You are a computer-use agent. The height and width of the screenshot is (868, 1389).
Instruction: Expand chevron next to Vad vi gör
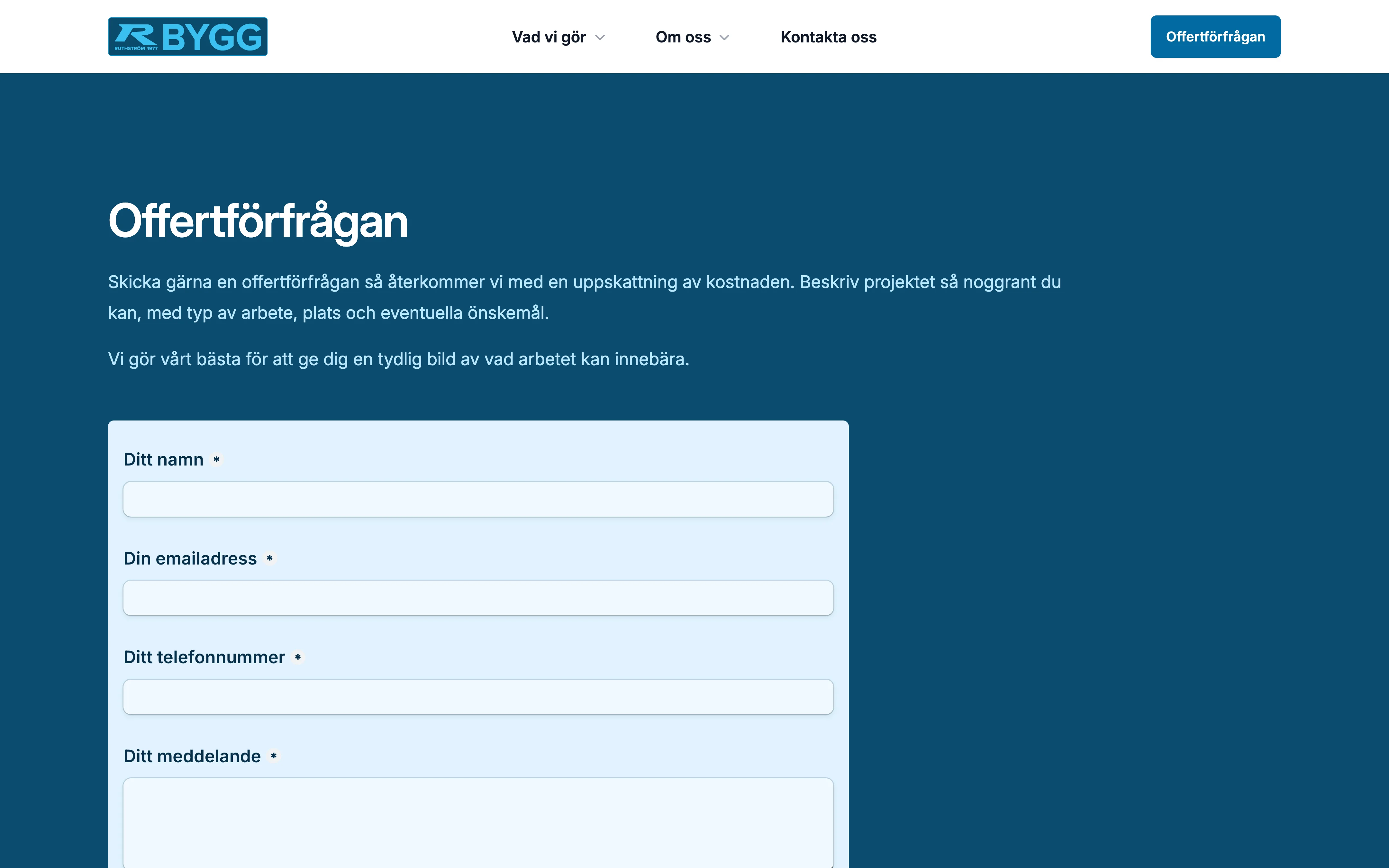pos(600,38)
